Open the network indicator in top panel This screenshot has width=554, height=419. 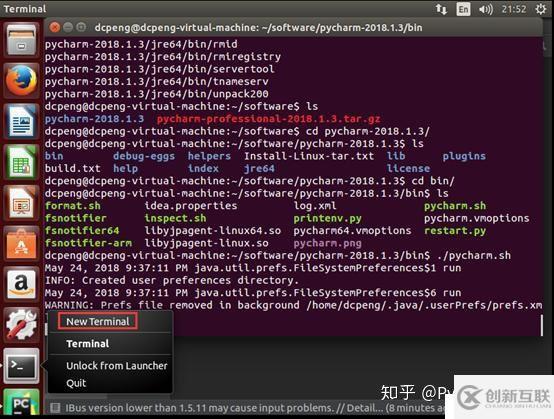pos(441,9)
